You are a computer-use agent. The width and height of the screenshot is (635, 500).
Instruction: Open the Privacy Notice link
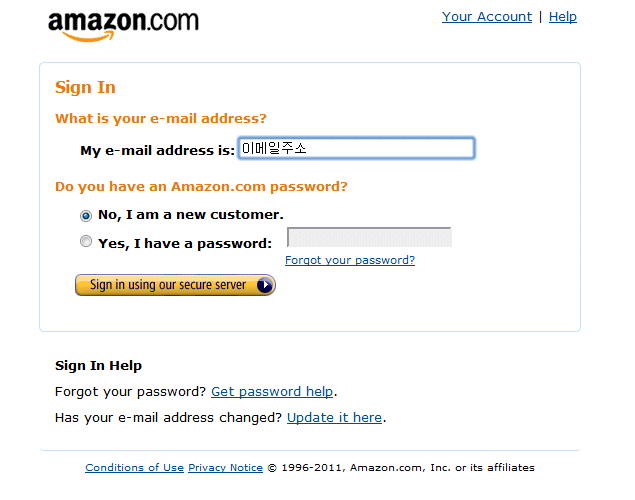[x=225, y=468]
